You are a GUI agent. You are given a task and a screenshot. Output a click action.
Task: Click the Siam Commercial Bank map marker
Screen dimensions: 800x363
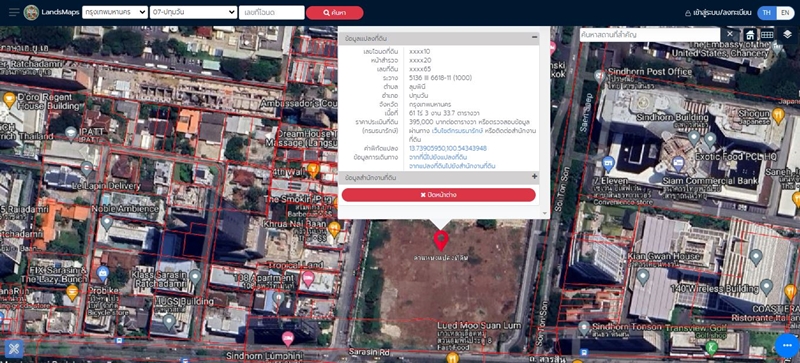click(x=678, y=164)
